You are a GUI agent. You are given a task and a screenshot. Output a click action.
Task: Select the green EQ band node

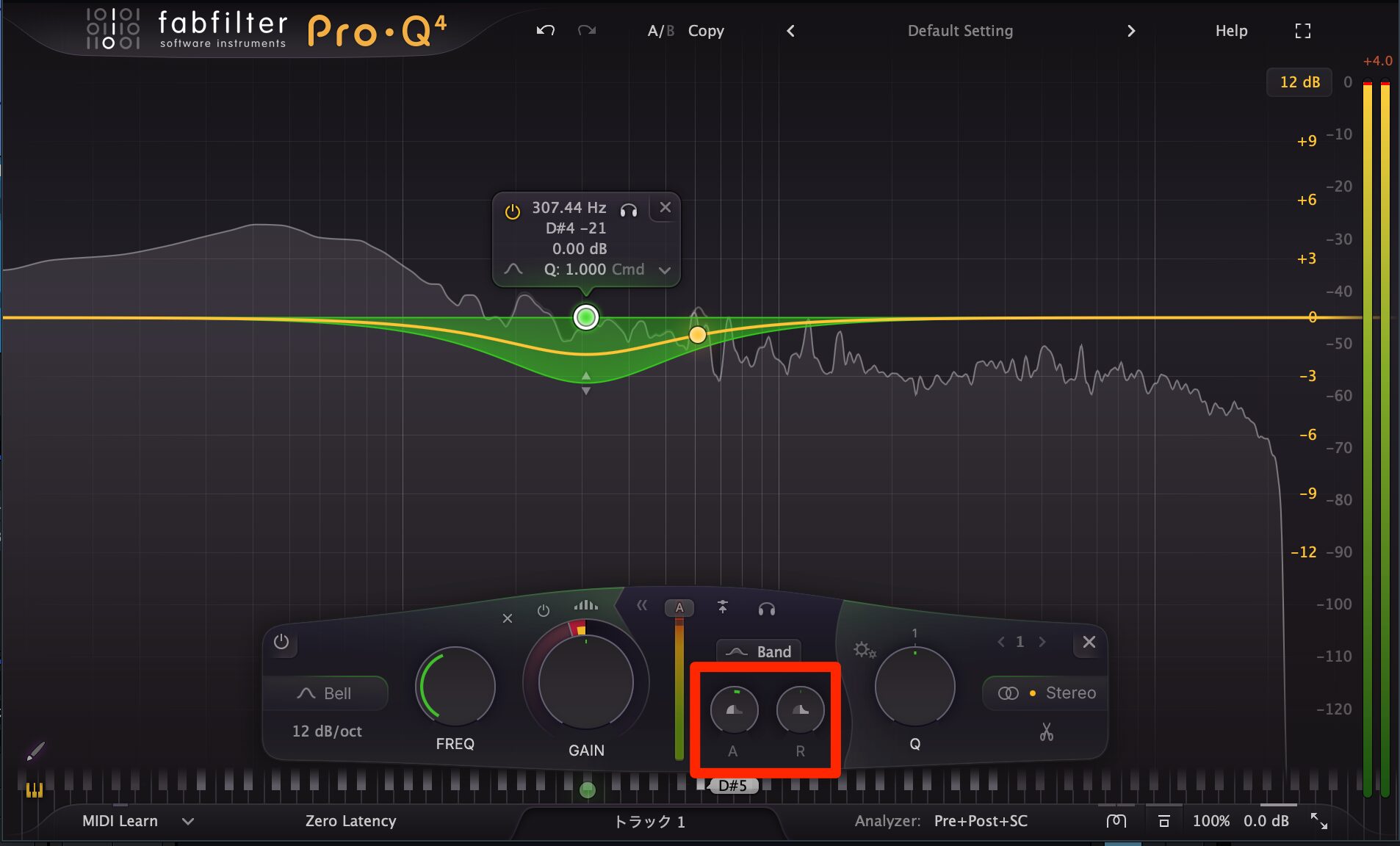(x=585, y=317)
